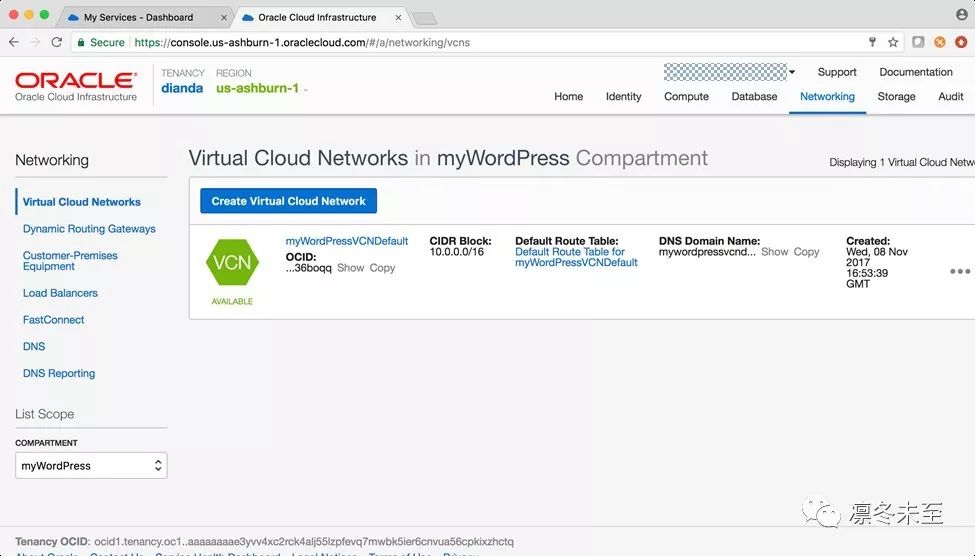
Task: Open the three-dots actions menu for VCN
Action: coord(960,271)
